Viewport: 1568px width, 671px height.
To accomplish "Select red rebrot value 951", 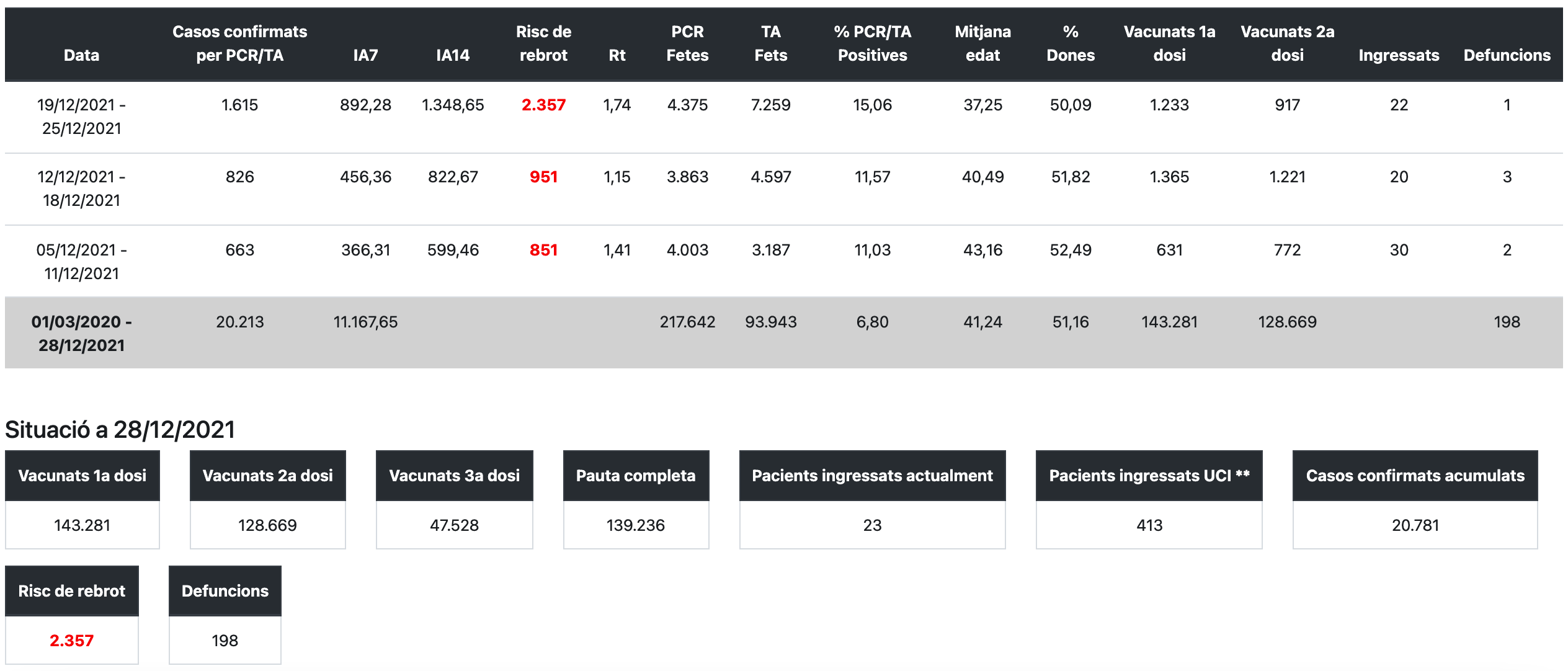I will 543,177.
